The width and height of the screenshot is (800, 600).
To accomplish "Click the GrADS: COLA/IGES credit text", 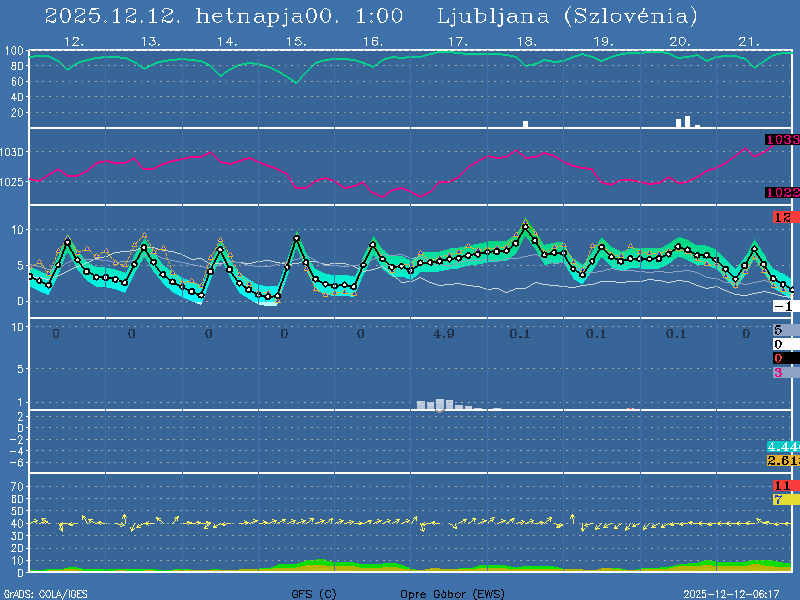I will click(45, 593).
